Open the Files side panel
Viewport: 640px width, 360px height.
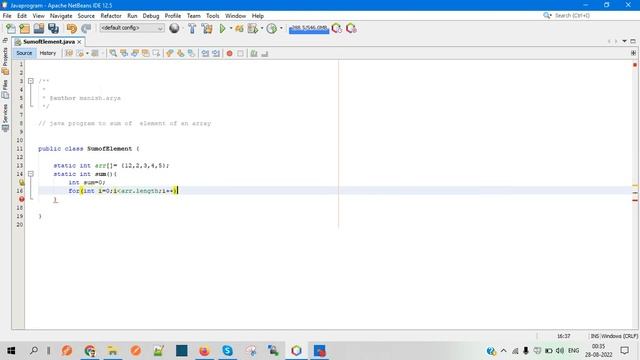[x=5, y=89]
